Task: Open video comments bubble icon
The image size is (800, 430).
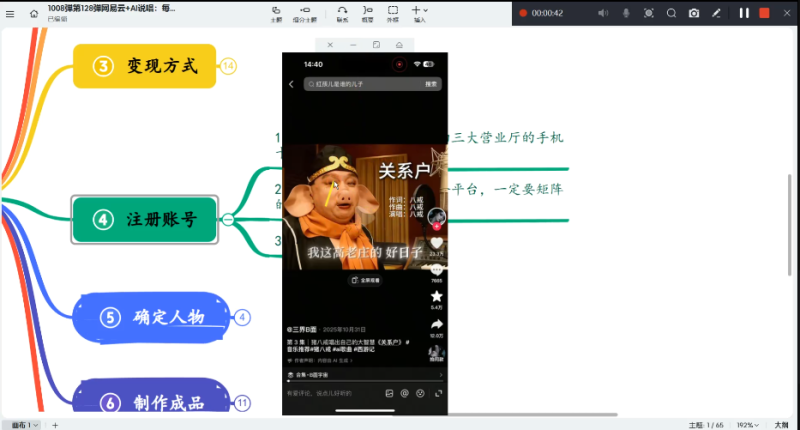Action: tap(436, 270)
